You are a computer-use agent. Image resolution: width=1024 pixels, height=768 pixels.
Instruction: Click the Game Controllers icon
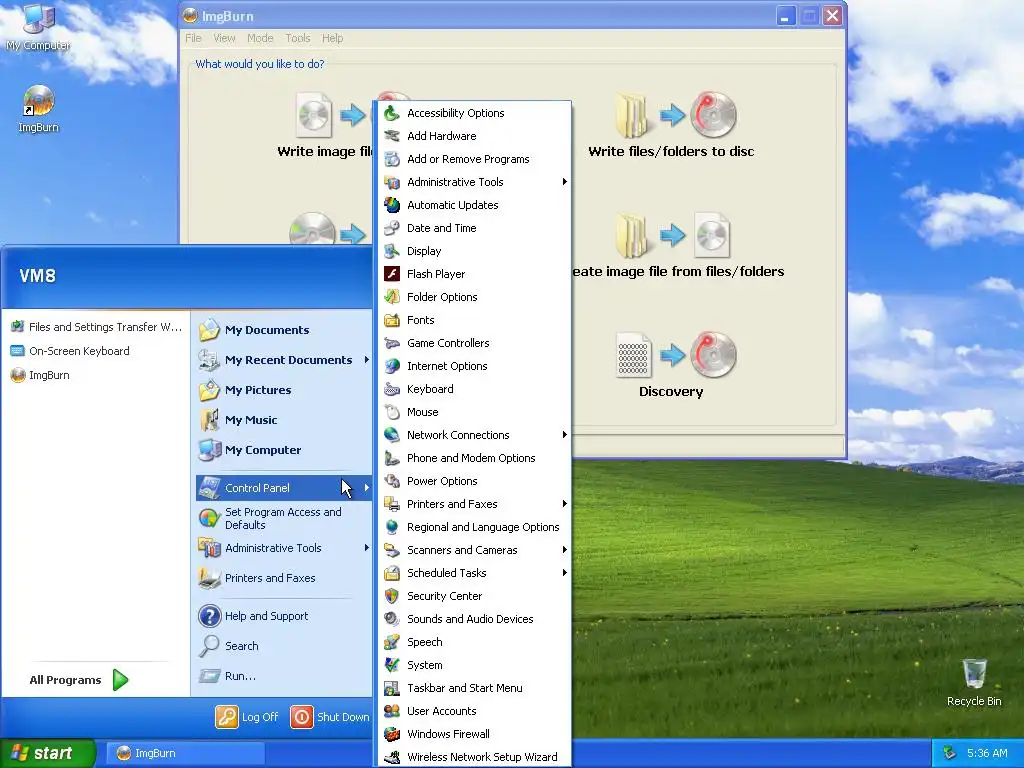click(x=392, y=343)
